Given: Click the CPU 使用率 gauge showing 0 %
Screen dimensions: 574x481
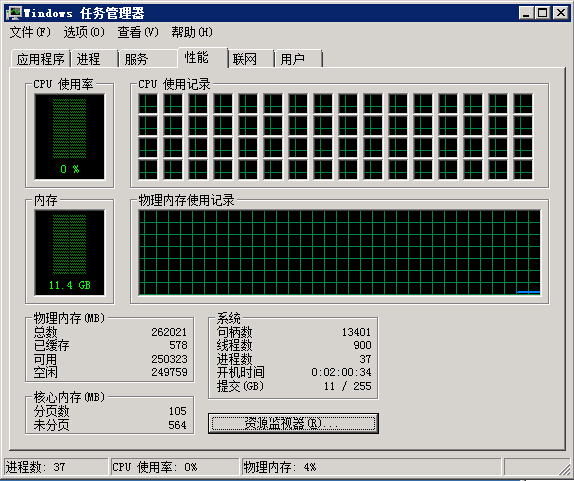Looking at the screenshot, I should [70, 137].
